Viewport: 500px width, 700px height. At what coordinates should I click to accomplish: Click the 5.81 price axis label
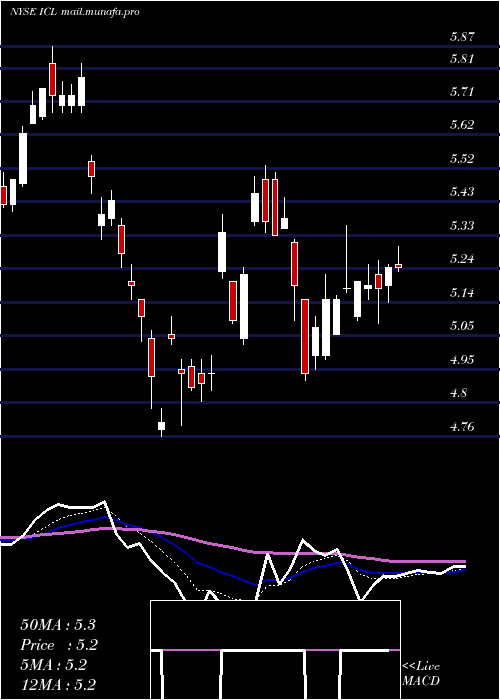(462, 58)
